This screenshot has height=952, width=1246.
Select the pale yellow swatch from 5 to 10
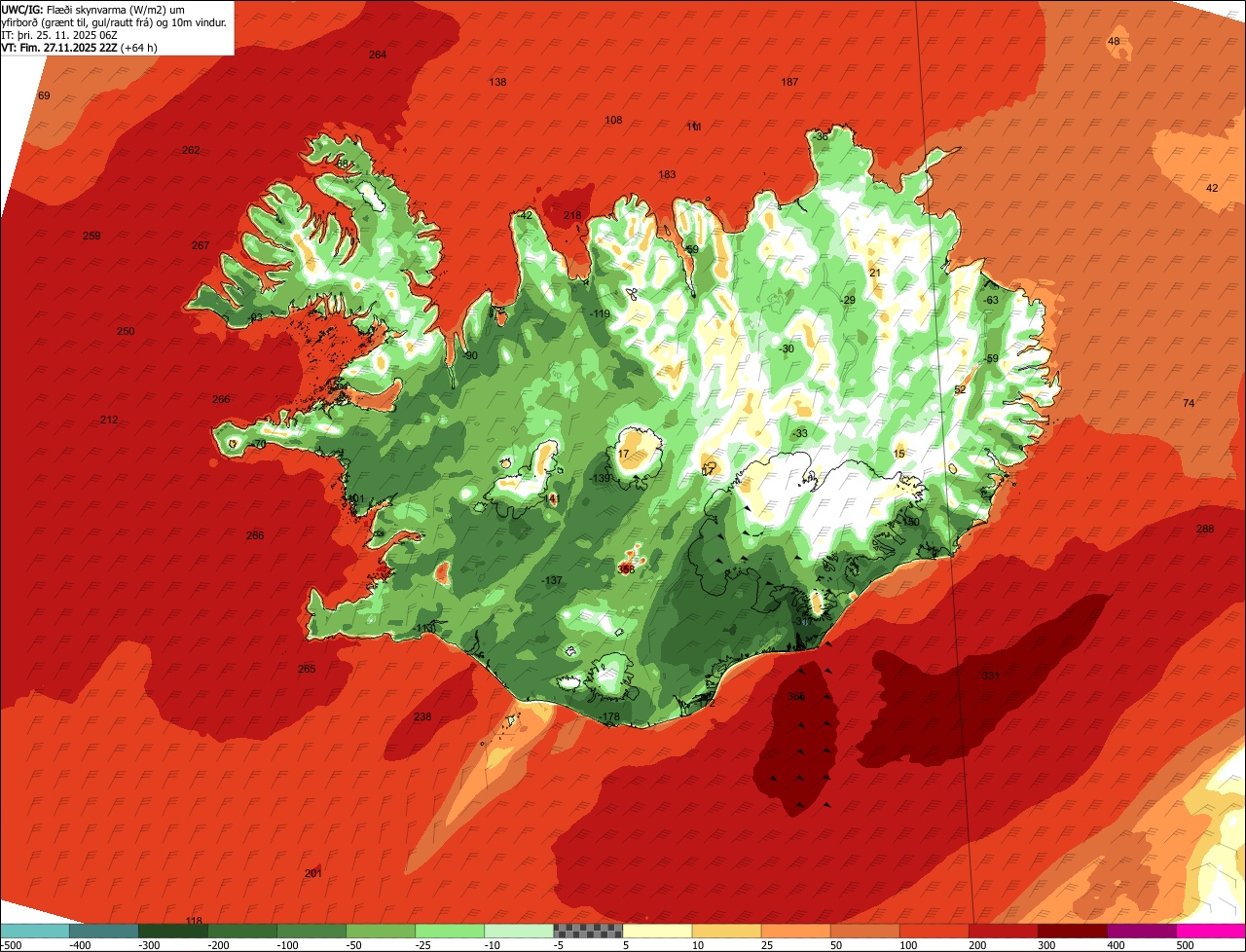tap(656, 931)
